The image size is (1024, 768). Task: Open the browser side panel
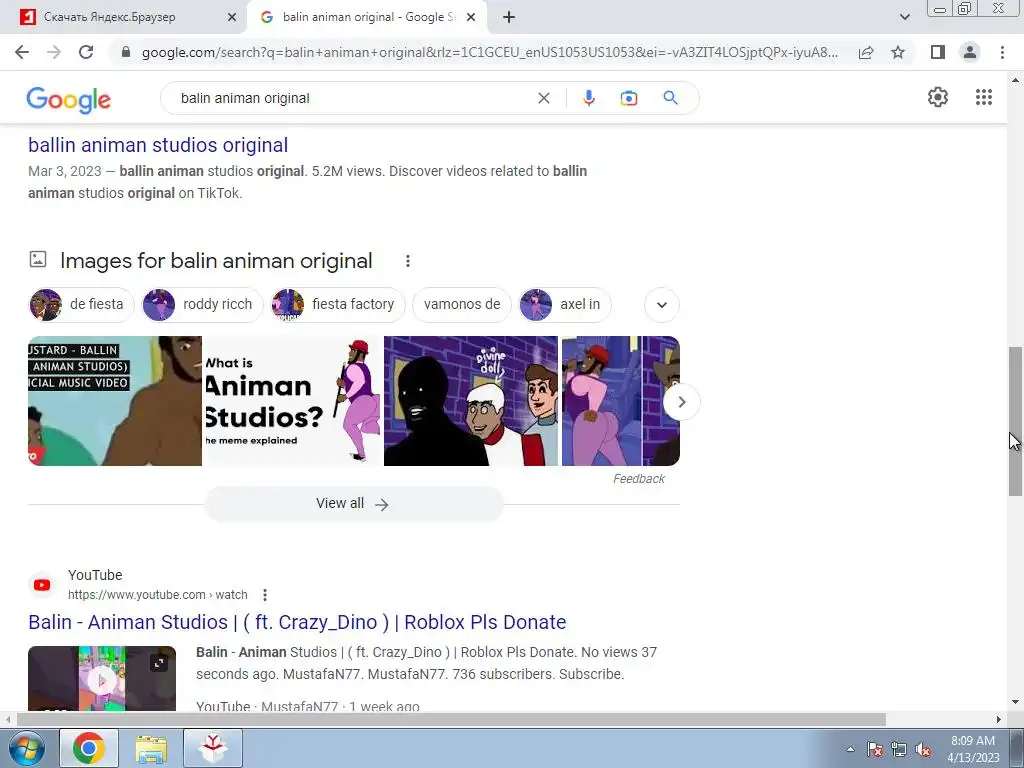click(x=938, y=52)
